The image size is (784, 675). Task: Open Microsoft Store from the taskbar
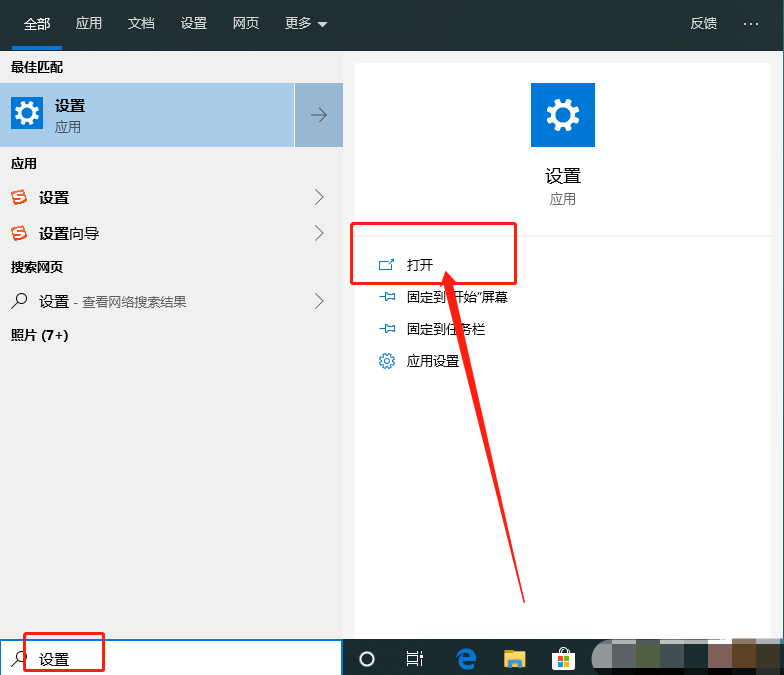(563, 658)
